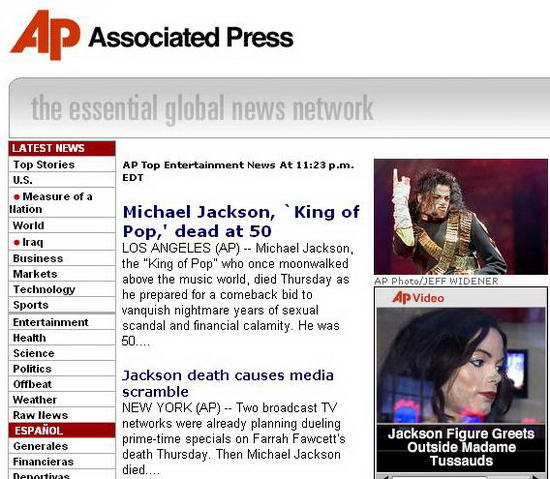
Task: Click the Michael Jackson concert photo
Action: click(x=461, y=217)
